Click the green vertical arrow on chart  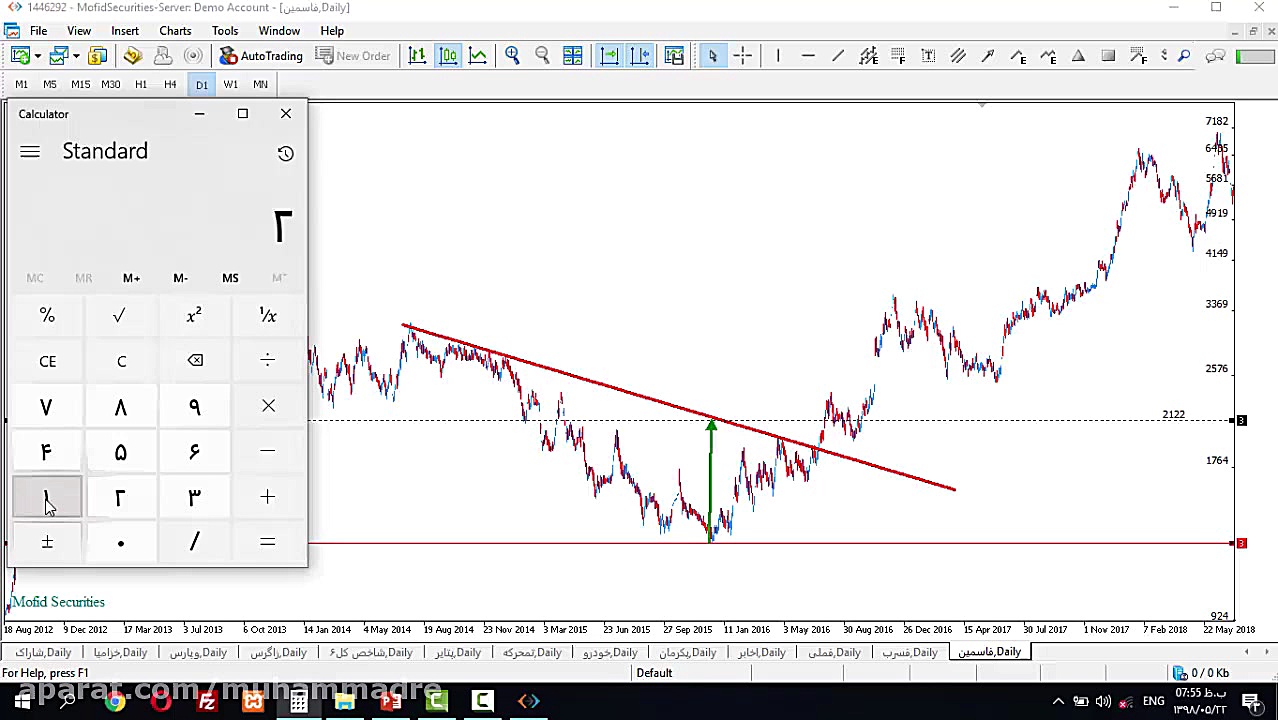coord(711,480)
